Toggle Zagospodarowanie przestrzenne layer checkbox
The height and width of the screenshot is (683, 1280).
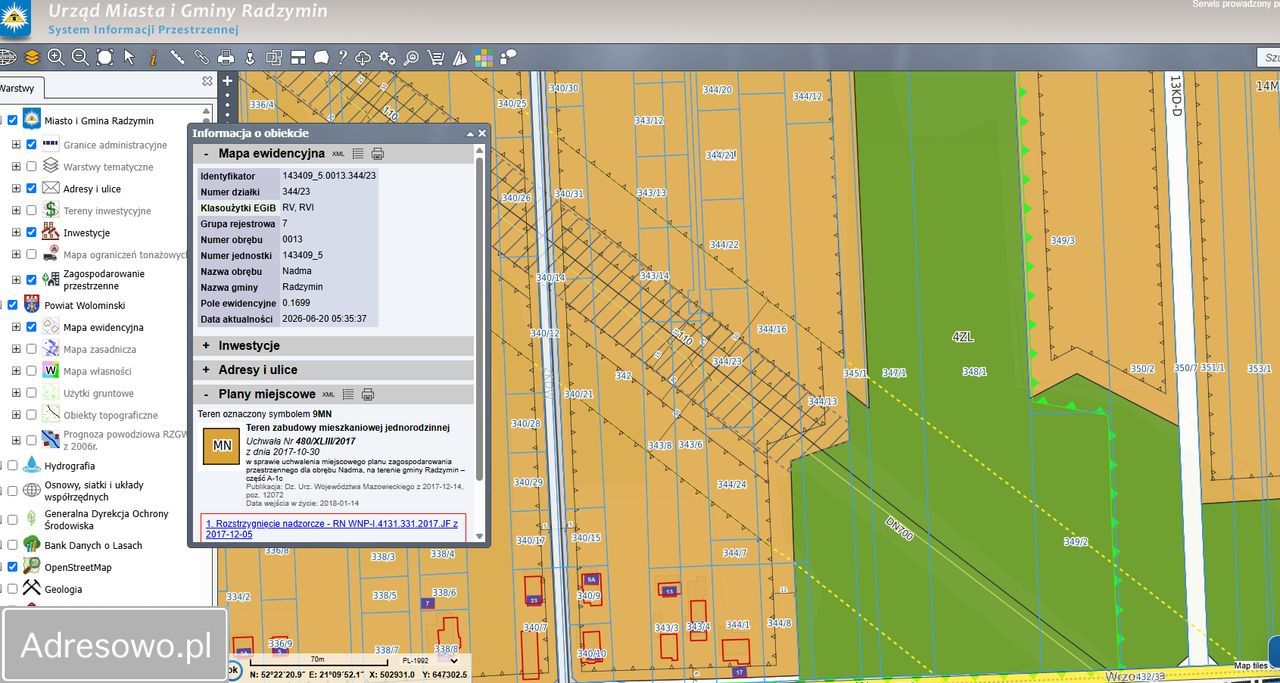coord(32,280)
